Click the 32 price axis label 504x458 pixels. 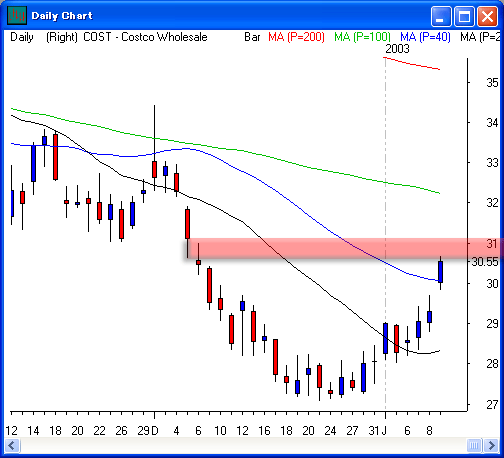492,203
